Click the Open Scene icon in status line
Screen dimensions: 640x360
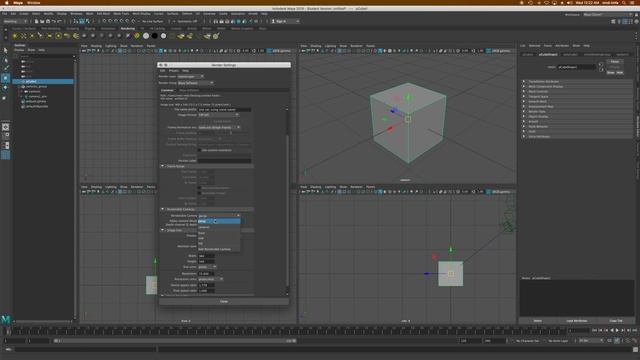click(42, 21)
